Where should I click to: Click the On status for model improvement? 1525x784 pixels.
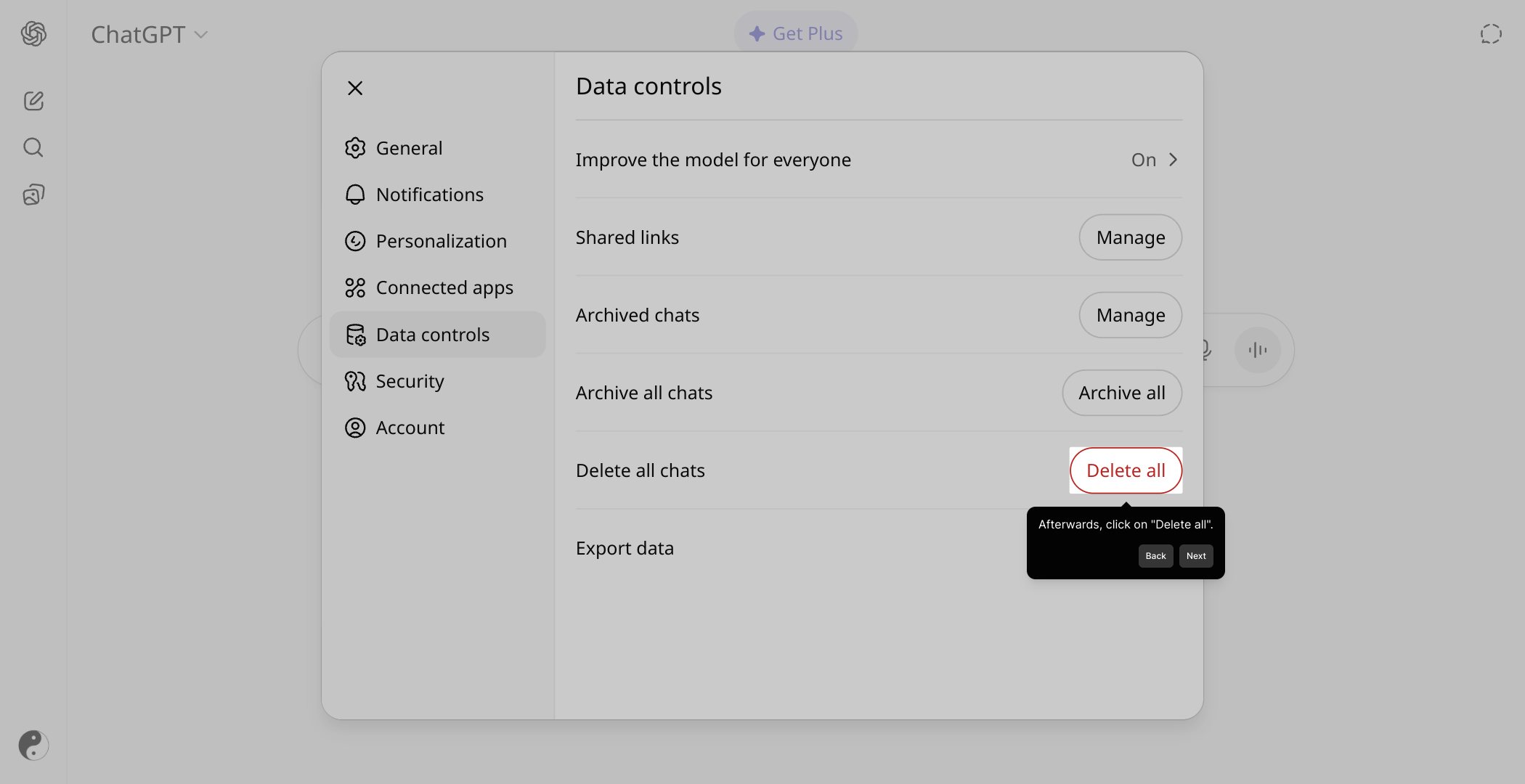click(1144, 160)
